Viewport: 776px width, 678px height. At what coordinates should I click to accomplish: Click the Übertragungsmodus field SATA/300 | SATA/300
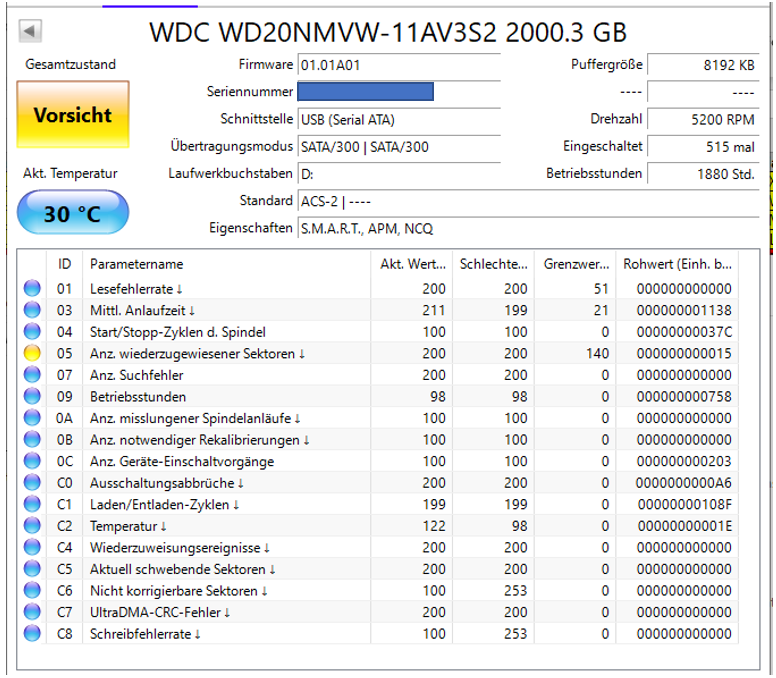pyautogui.click(x=399, y=146)
